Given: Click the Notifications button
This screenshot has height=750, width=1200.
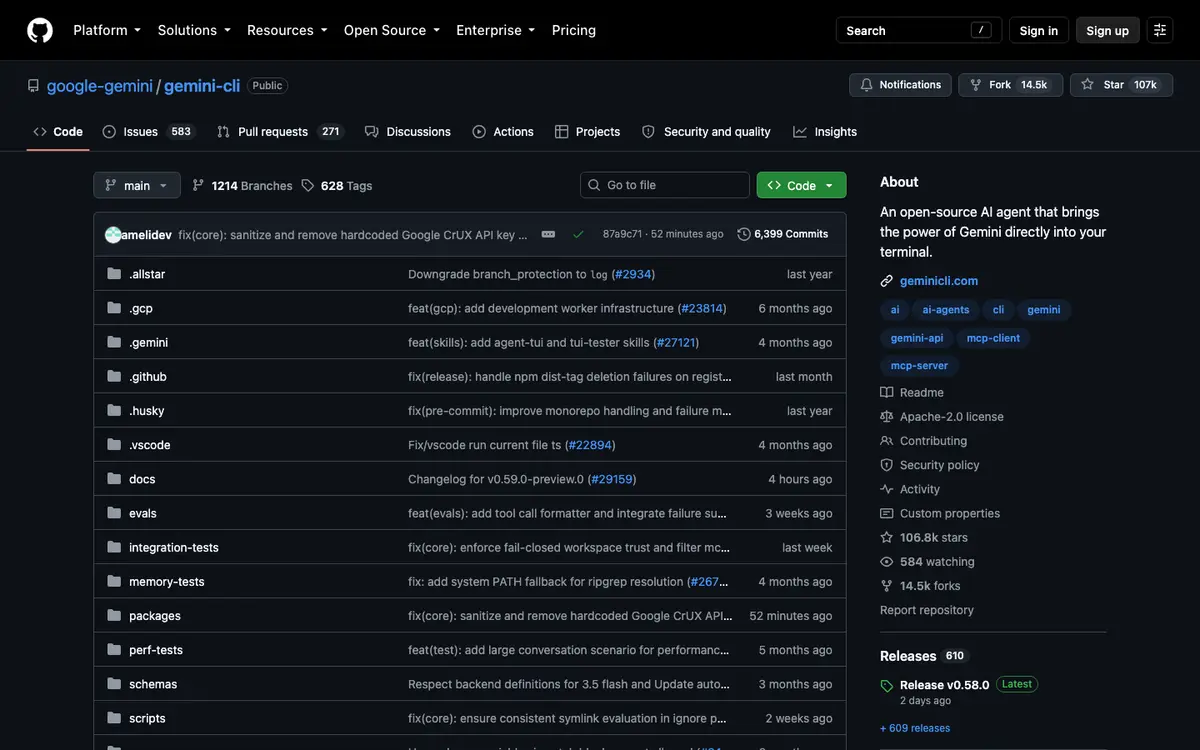Looking at the screenshot, I should click(x=901, y=85).
